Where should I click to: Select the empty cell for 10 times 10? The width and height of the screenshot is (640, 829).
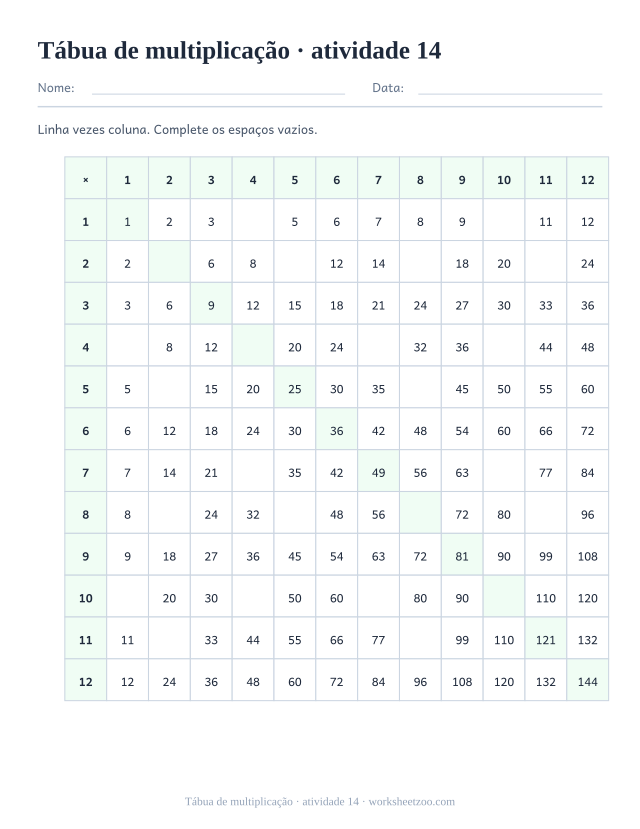click(504, 598)
